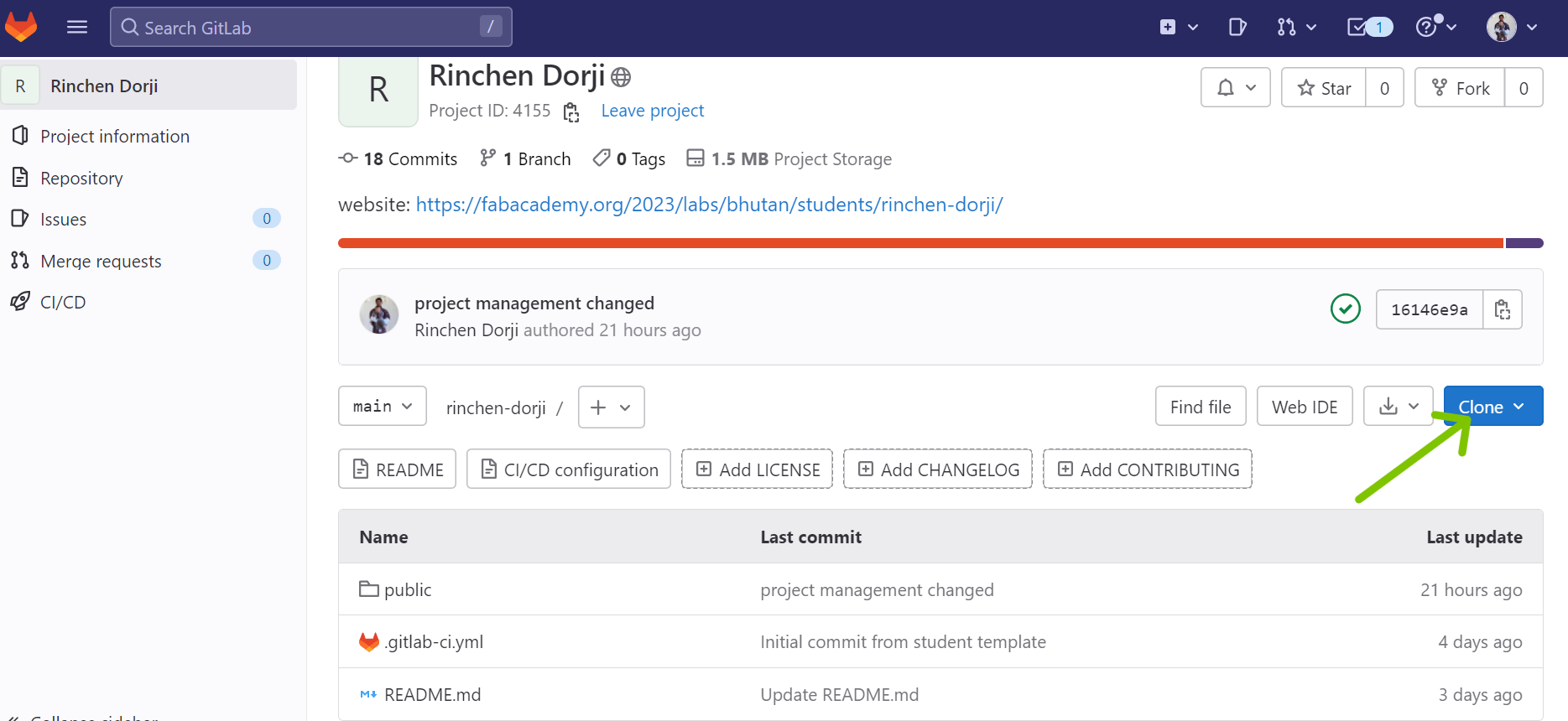Open the issues icon in top bar
The width and height of the screenshot is (1568, 721).
point(1237,27)
